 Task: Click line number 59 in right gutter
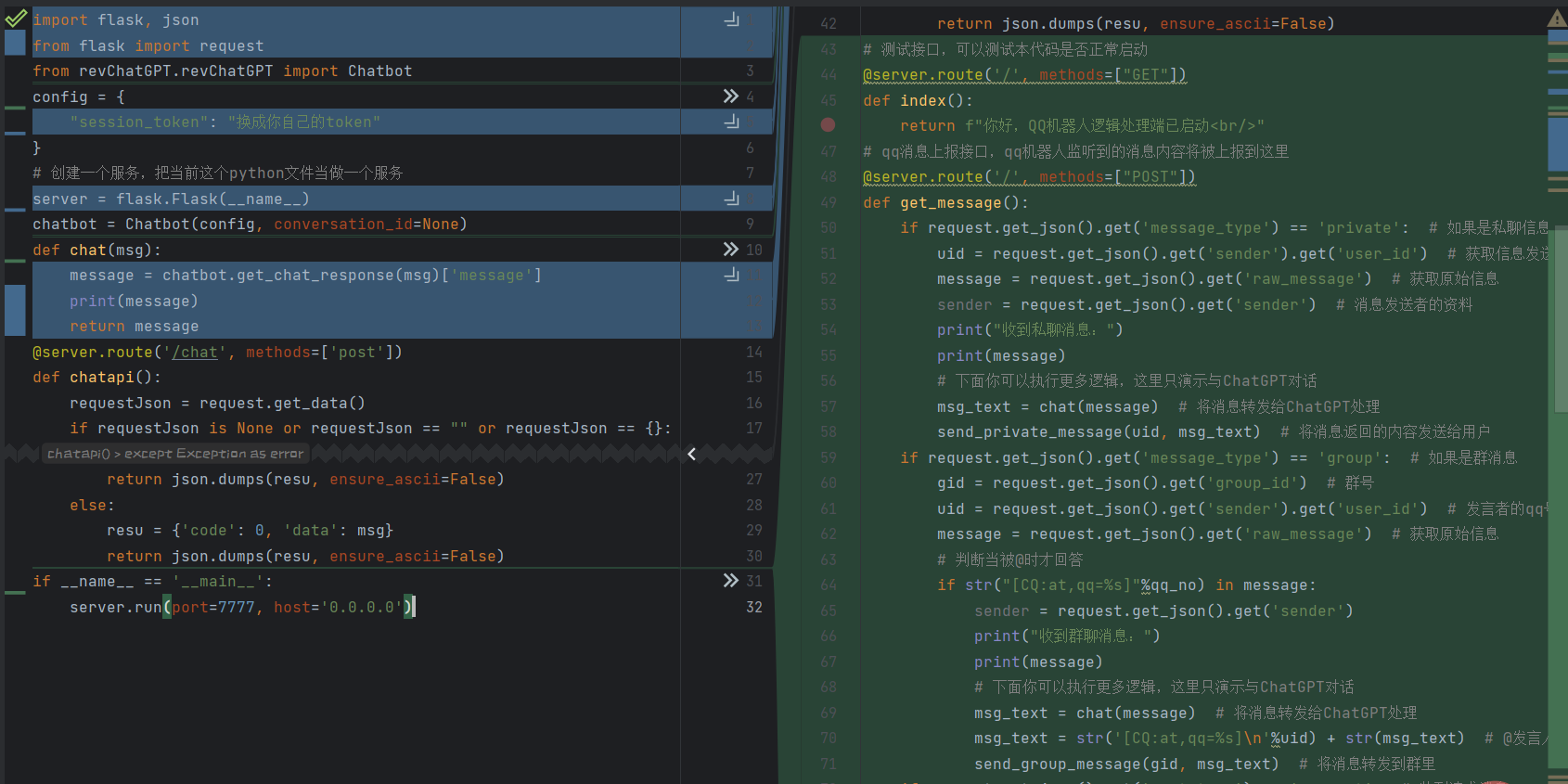click(829, 457)
